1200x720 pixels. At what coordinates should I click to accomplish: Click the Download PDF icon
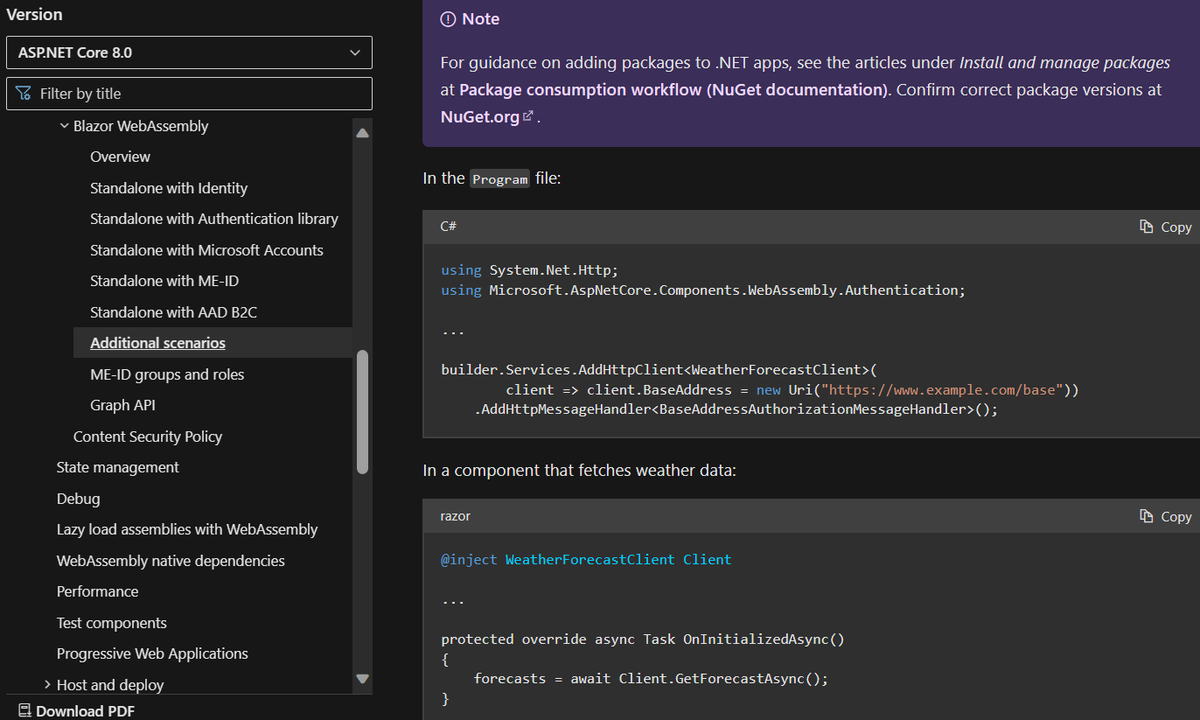24,711
